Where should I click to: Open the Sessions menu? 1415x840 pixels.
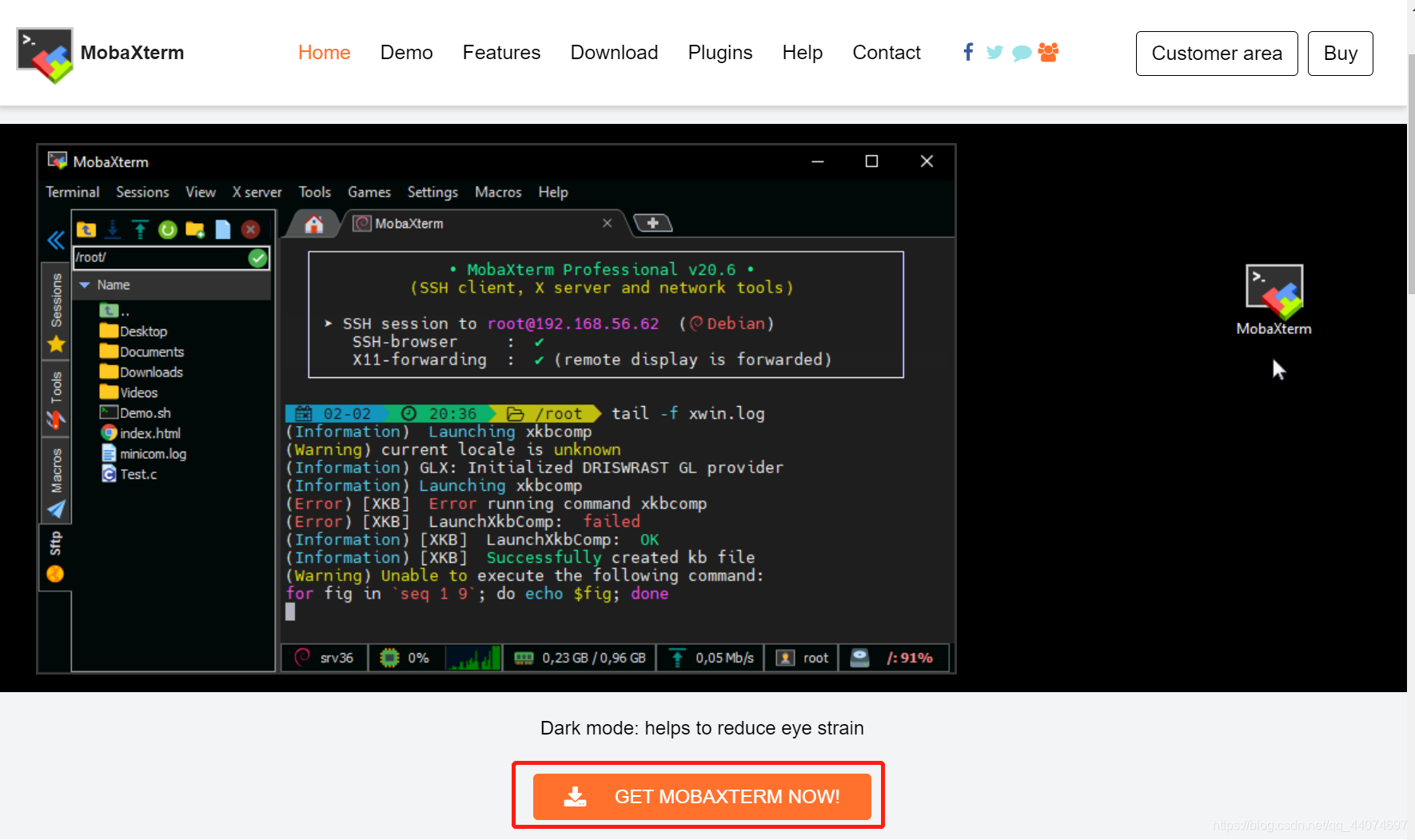point(142,192)
